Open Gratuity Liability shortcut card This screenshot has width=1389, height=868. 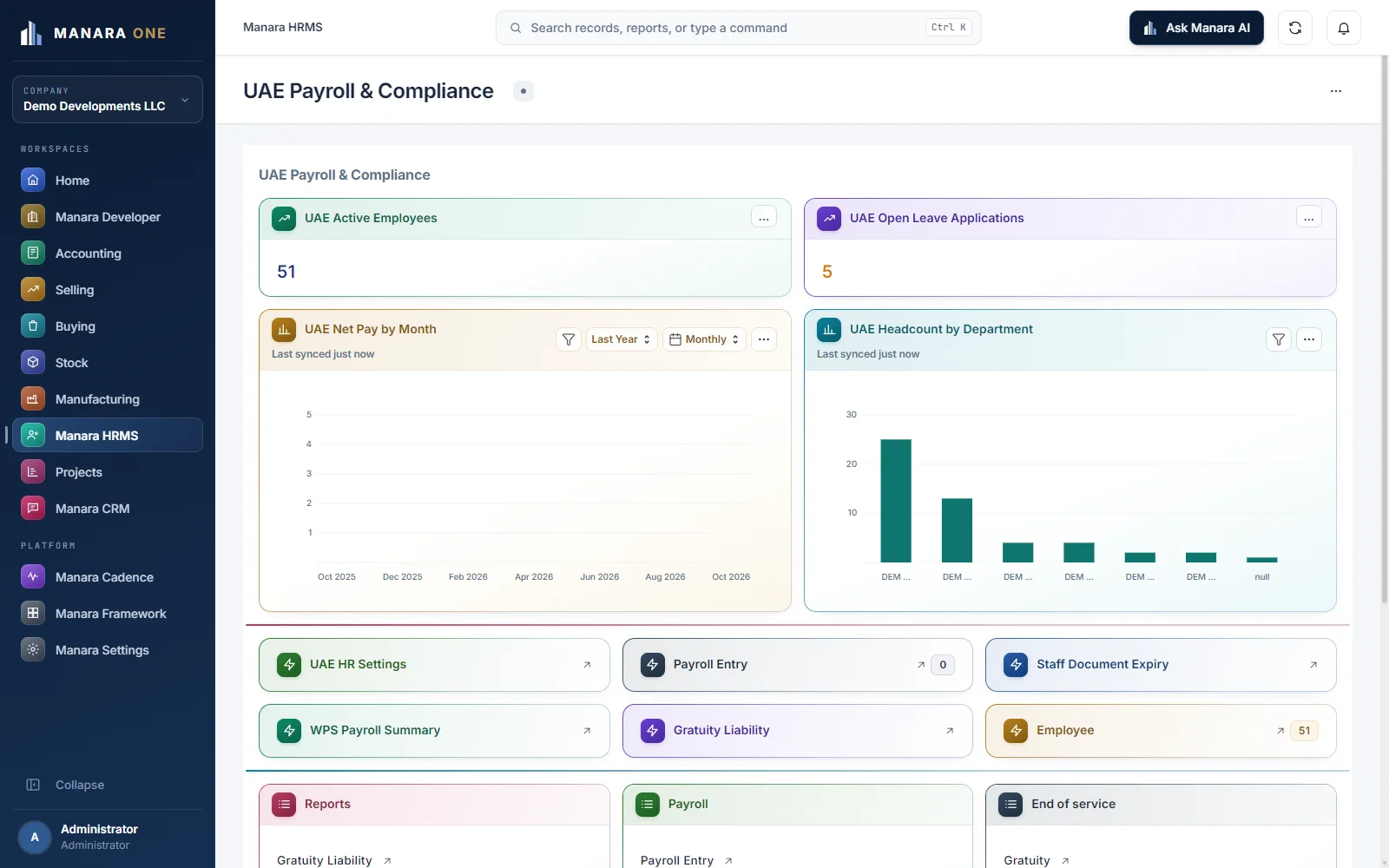pos(798,731)
